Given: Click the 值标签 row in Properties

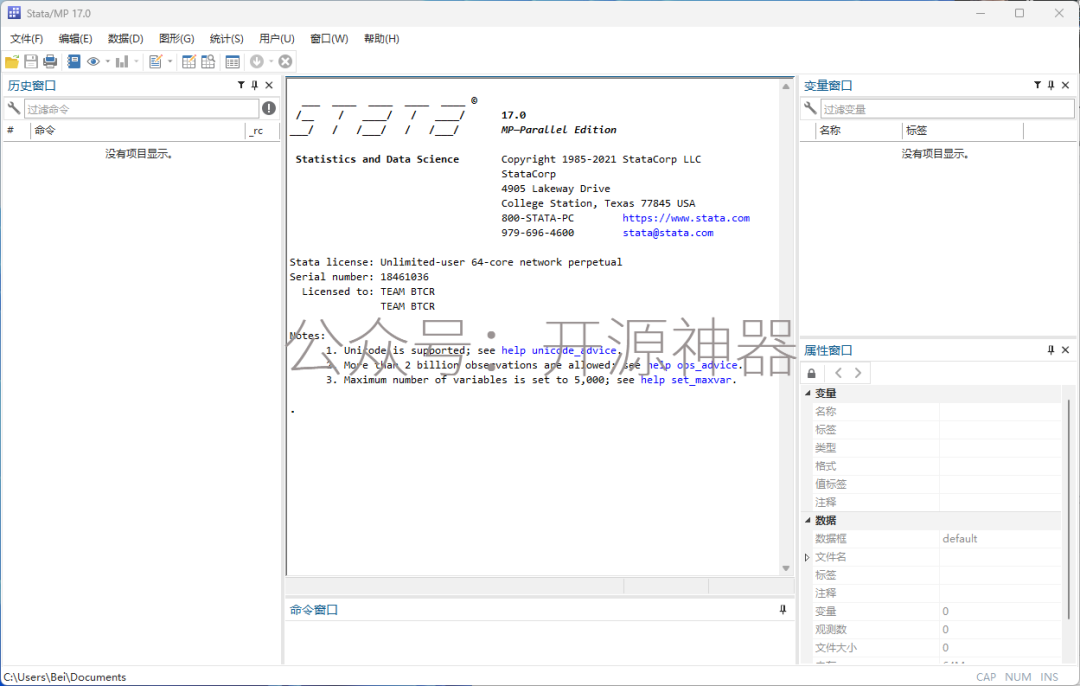Looking at the screenshot, I should (937, 484).
